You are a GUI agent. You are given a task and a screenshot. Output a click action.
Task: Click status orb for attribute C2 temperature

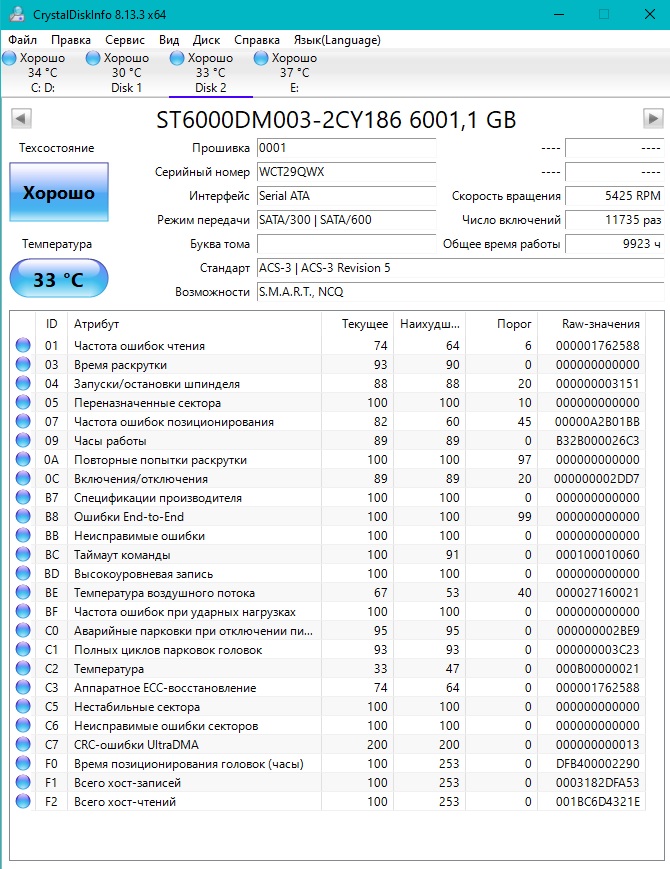[23, 668]
